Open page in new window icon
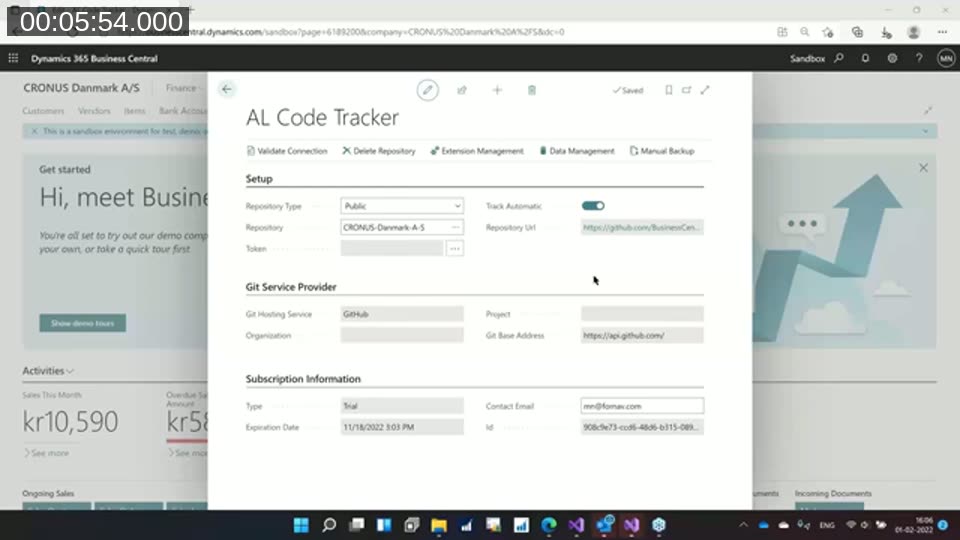The height and width of the screenshot is (540, 960). [x=686, y=90]
